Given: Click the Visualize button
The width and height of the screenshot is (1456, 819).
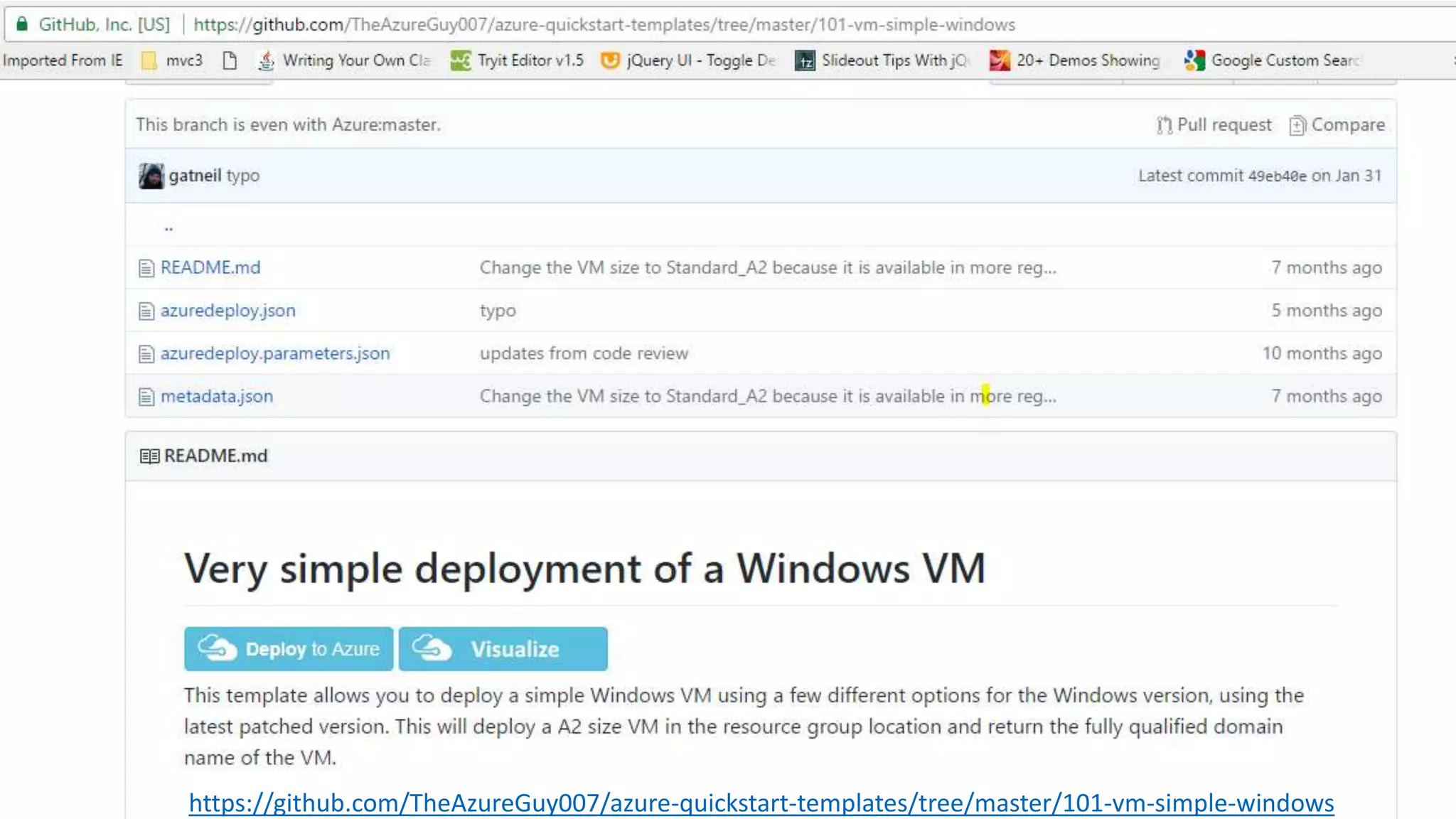Looking at the screenshot, I should (x=503, y=648).
